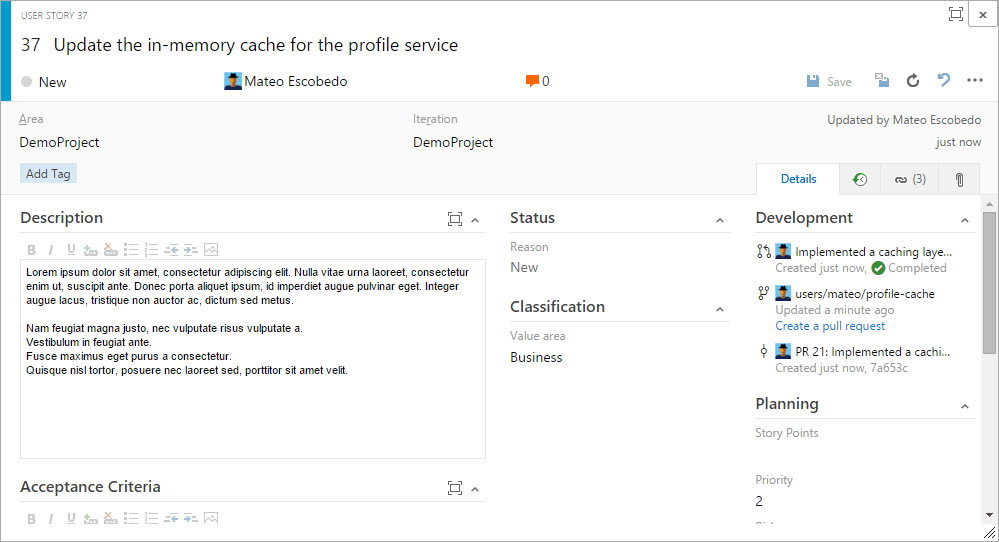The width and height of the screenshot is (999, 542).
Task: Change the assignee Mateo Escobedo
Action: click(285, 81)
